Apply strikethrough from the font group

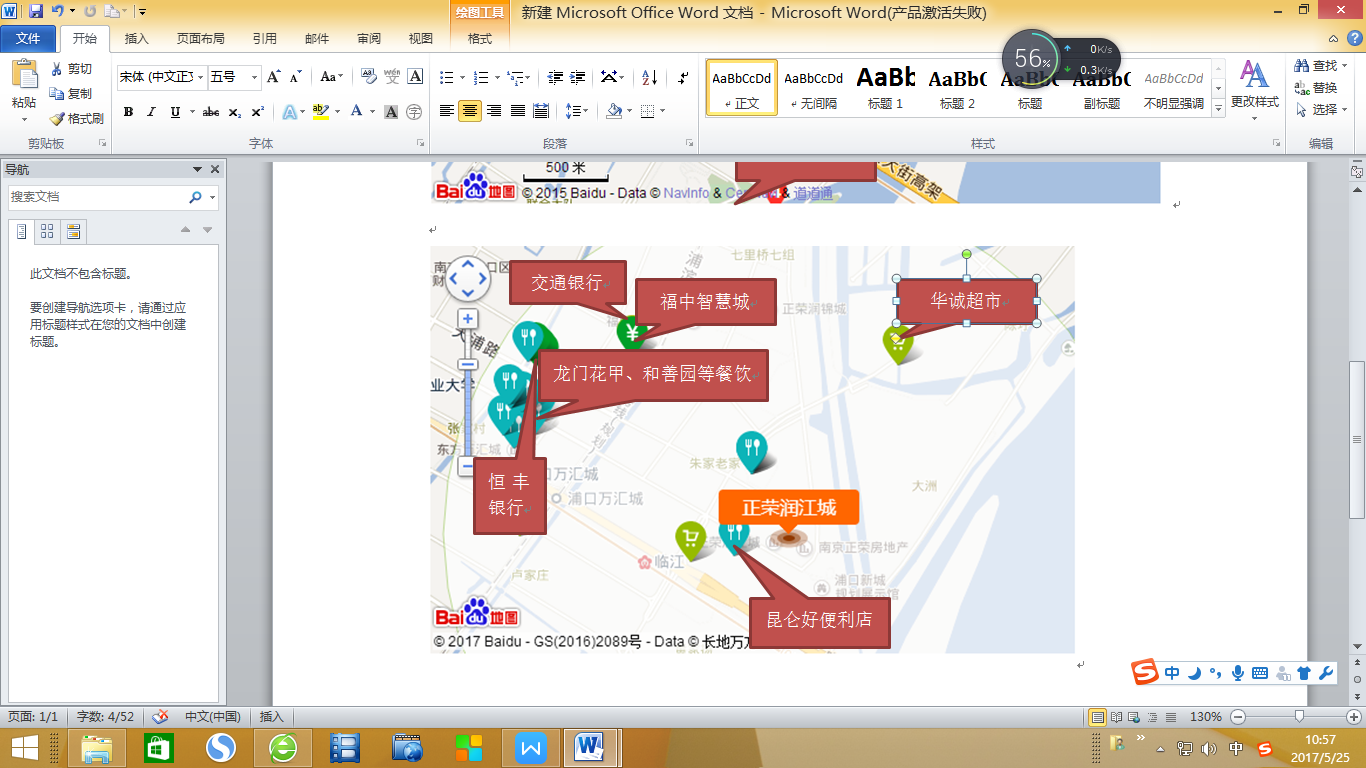210,112
